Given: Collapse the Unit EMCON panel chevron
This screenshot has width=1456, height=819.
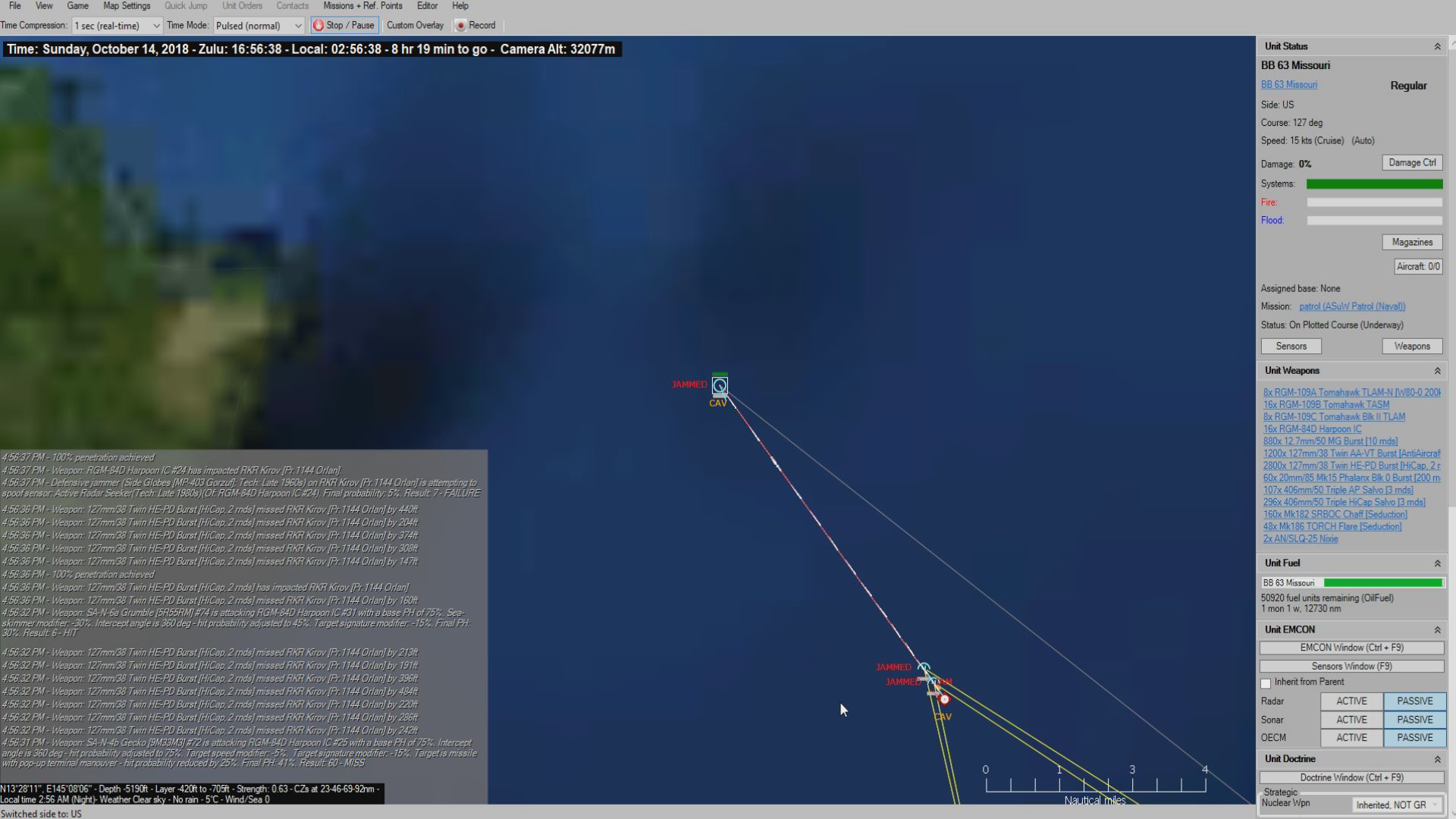Looking at the screenshot, I should [1437, 630].
